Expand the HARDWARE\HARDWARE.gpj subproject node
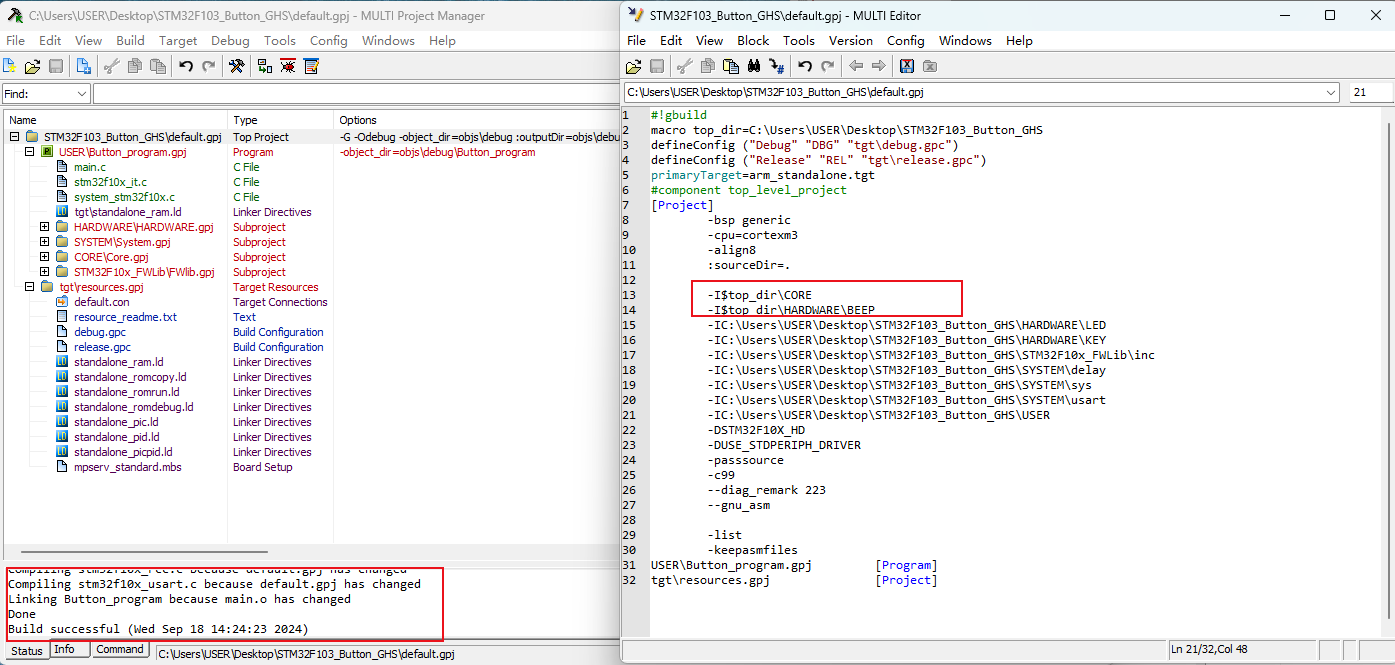 [44, 227]
